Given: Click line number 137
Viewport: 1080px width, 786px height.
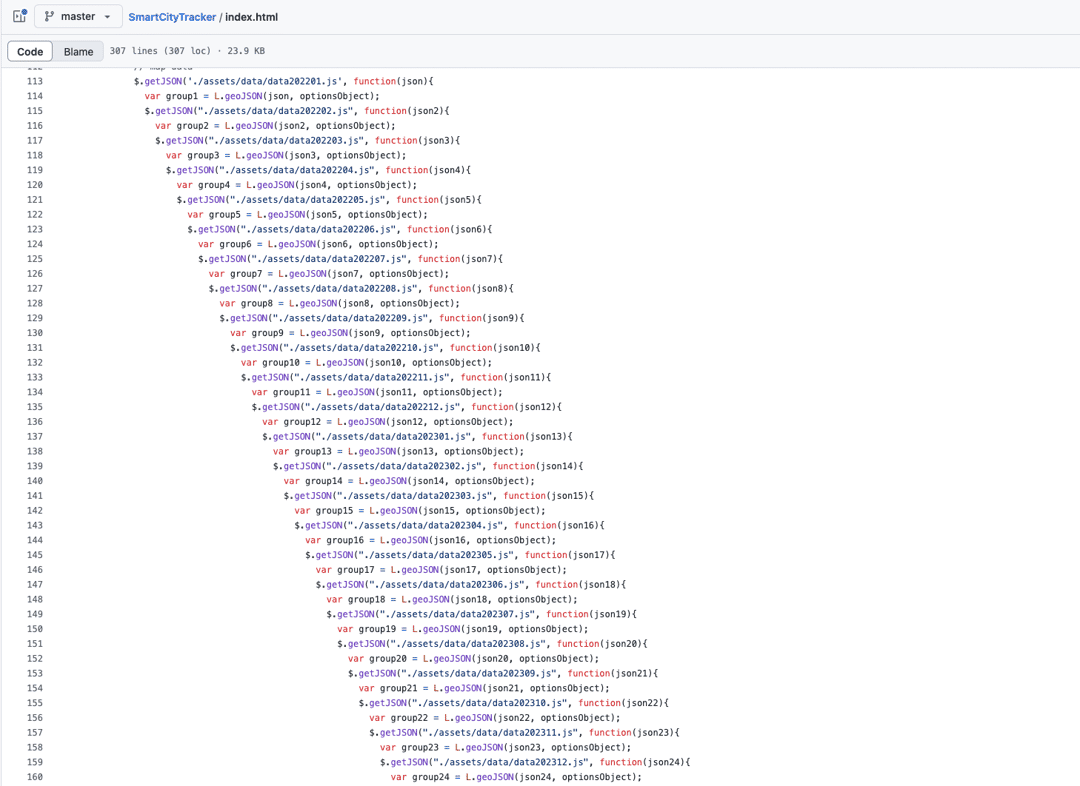Looking at the screenshot, I should [x=34, y=437].
